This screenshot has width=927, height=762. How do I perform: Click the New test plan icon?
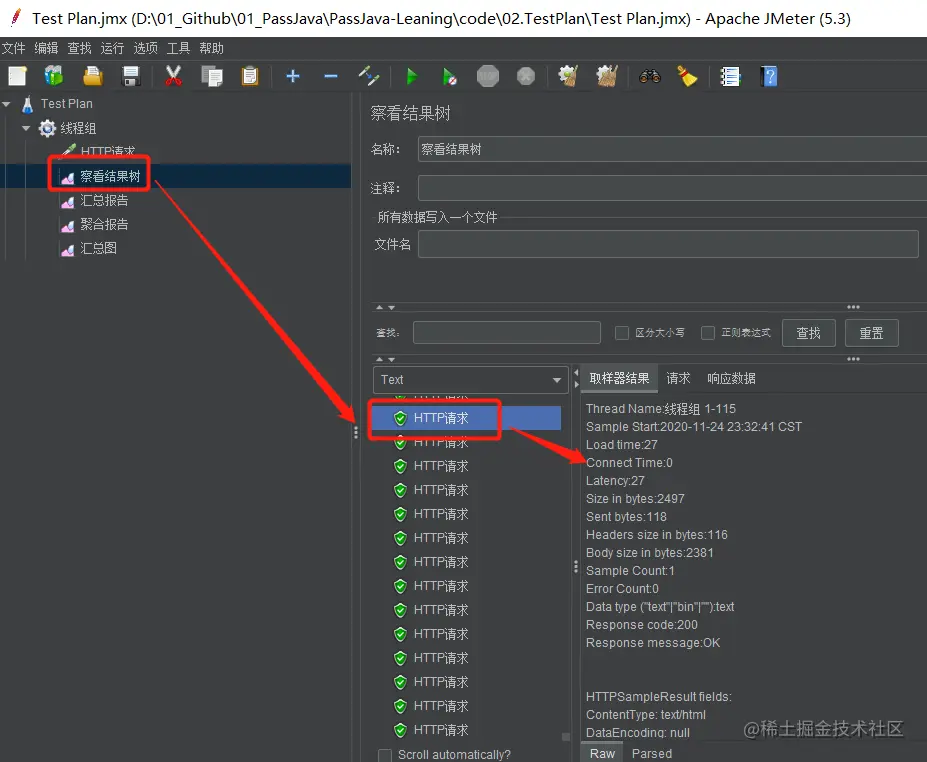coord(17,76)
